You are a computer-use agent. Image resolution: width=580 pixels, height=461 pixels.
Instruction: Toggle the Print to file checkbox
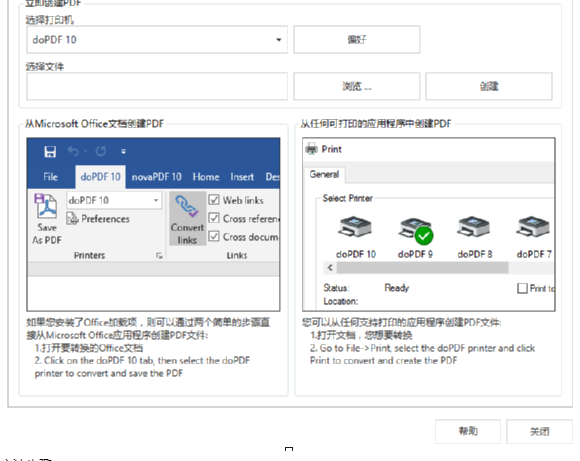(522, 288)
